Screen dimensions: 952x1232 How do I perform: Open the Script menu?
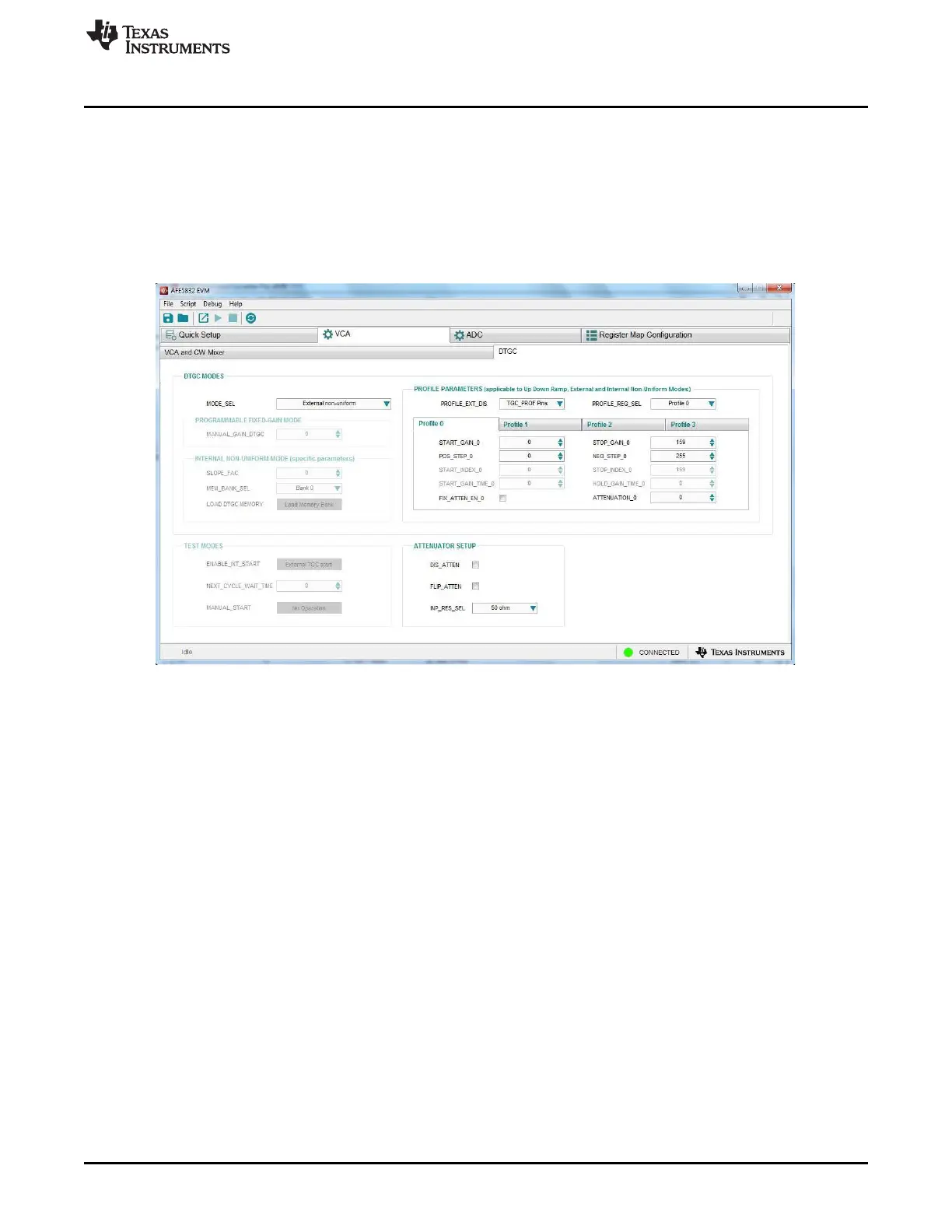click(188, 304)
